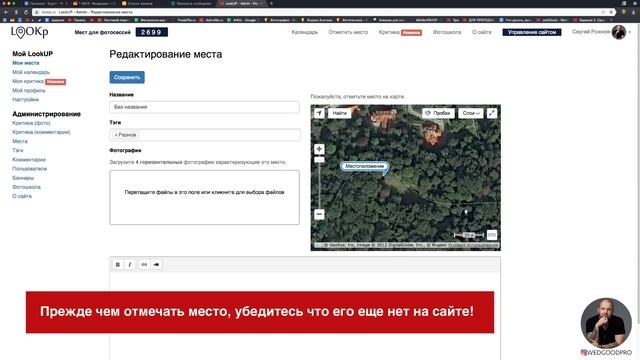This screenshot has height=360, width=640.
Task: Click map zoom out minus button
Action: click(x=319, y=214)
